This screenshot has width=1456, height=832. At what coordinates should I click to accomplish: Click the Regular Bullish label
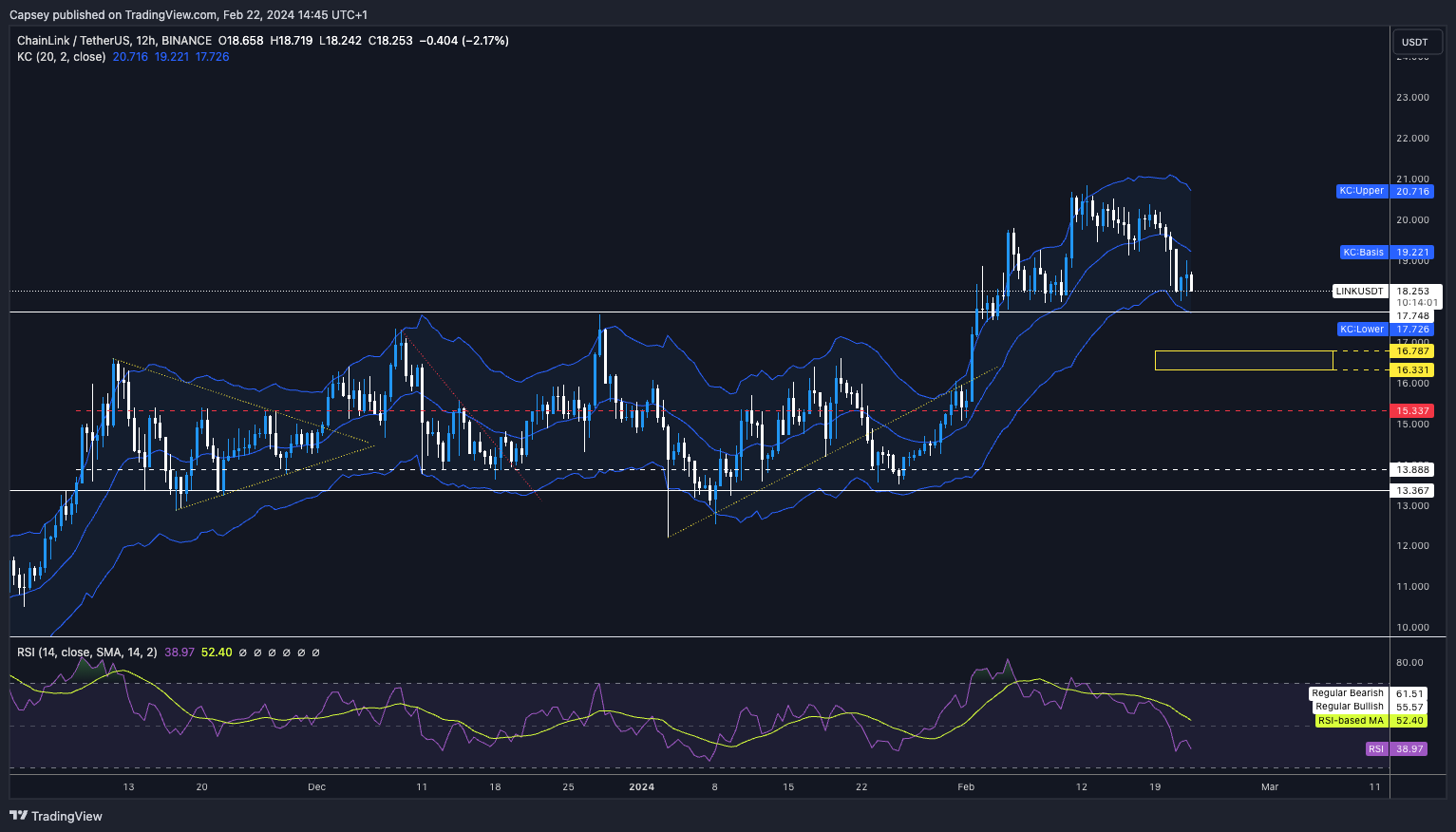(x=1349, y=707)
